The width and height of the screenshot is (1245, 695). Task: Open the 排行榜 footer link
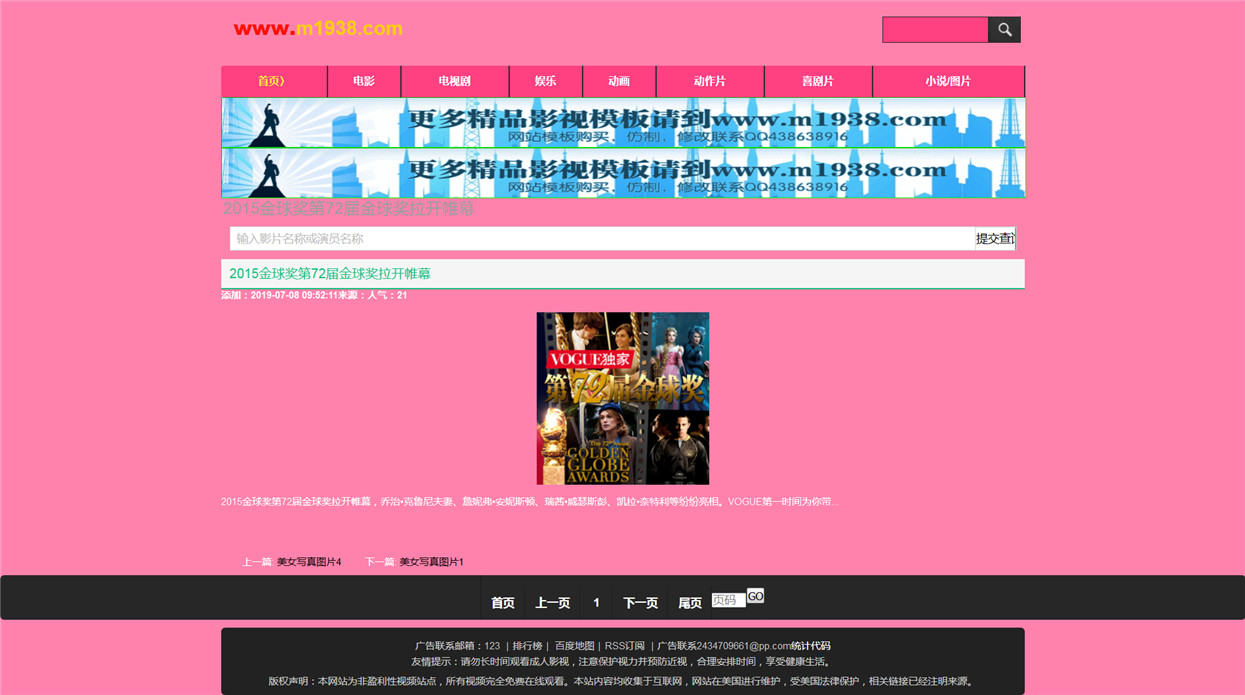point(527,646)
